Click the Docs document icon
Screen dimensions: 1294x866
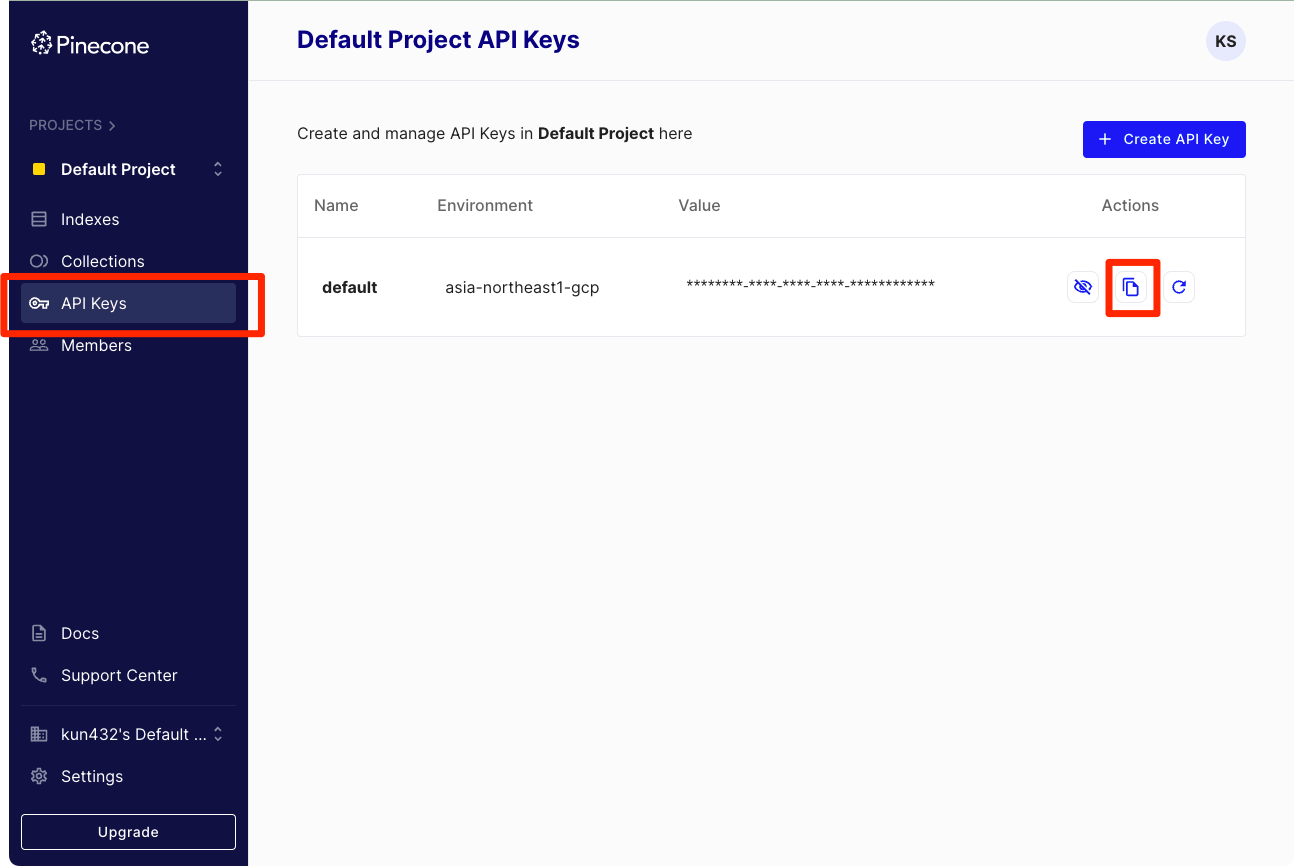[39, 633]
